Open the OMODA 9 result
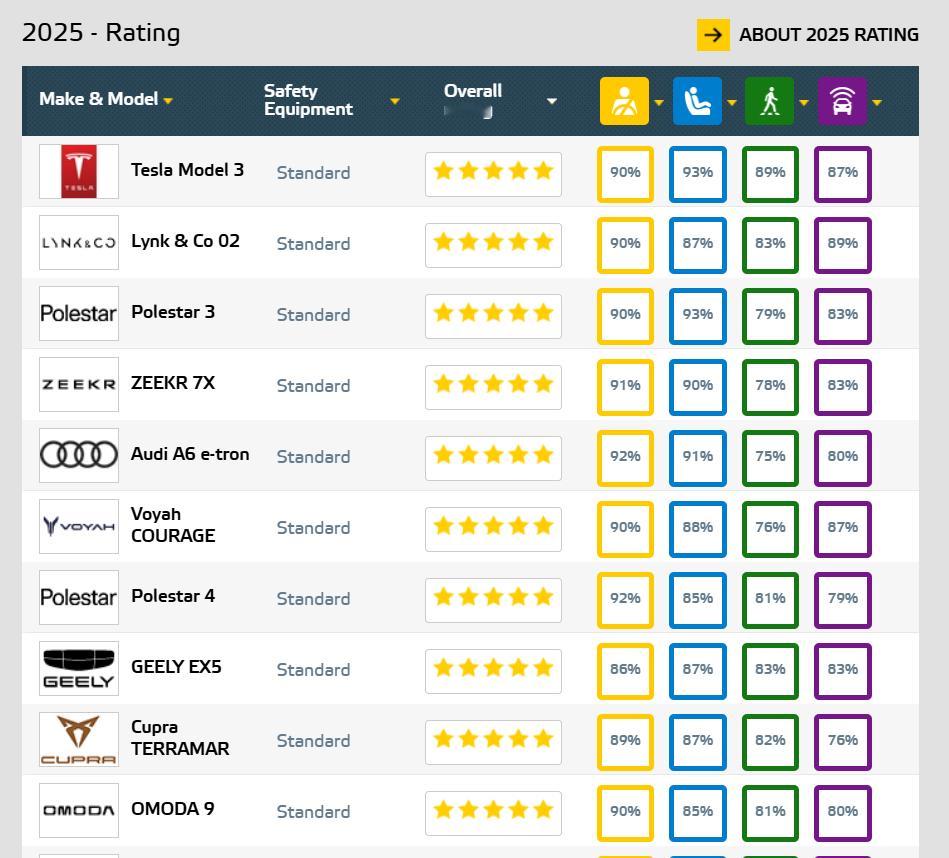 (x=172, y=809)
